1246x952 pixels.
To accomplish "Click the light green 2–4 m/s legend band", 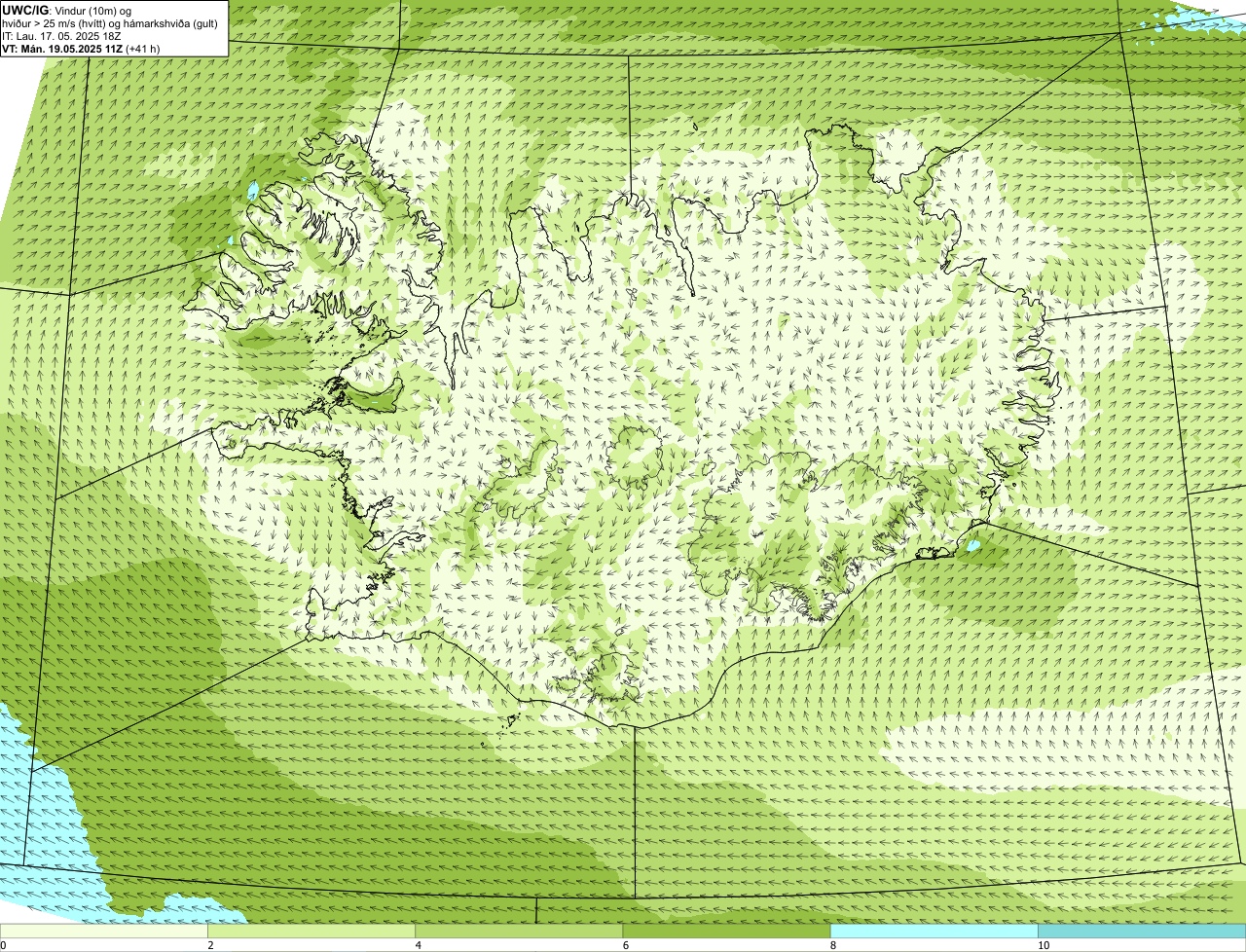I will point(311,931).
